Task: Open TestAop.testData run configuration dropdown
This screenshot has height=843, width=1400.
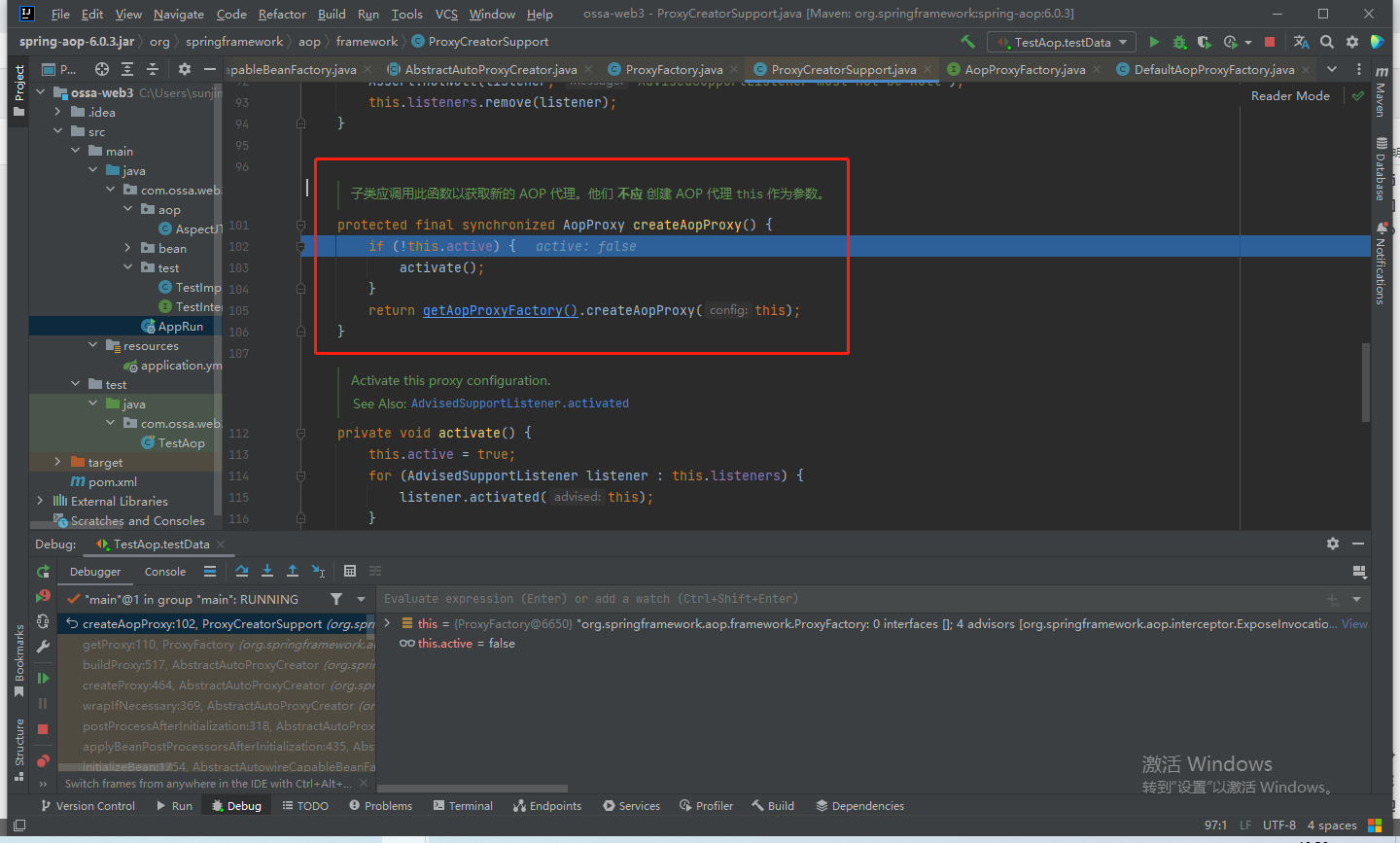Action: 1062,42
